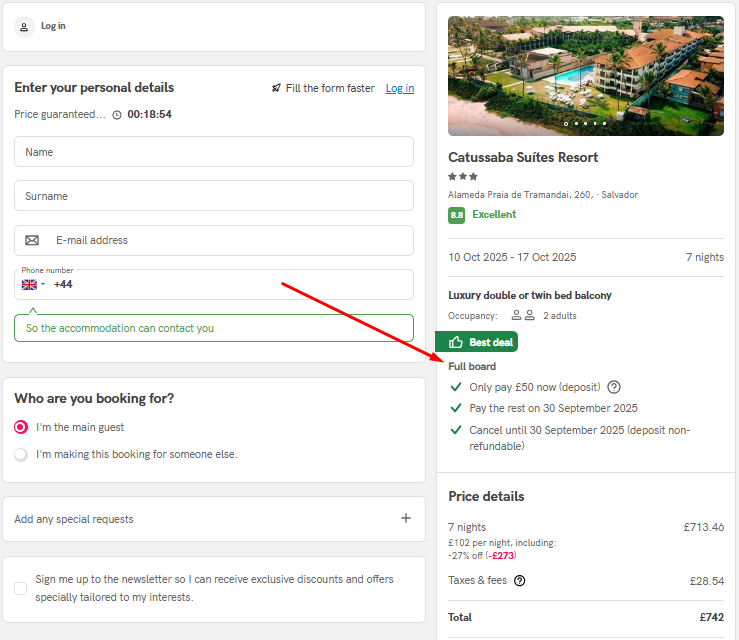739x640 pixels.
Task: Open the UK flag country code dropdown
Action: [33, 284]
